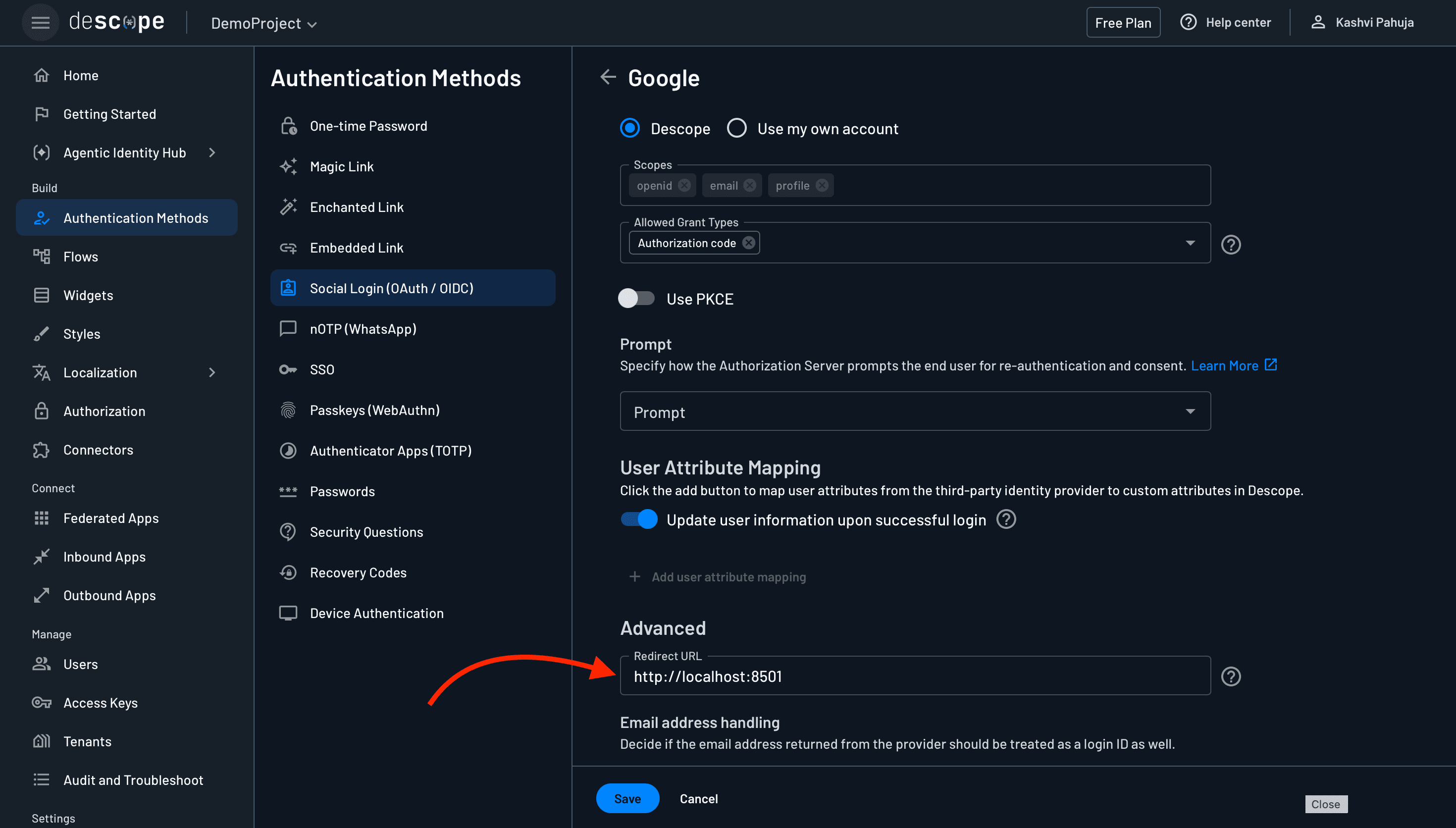Open the Prompt dropdown

(915, 411)
